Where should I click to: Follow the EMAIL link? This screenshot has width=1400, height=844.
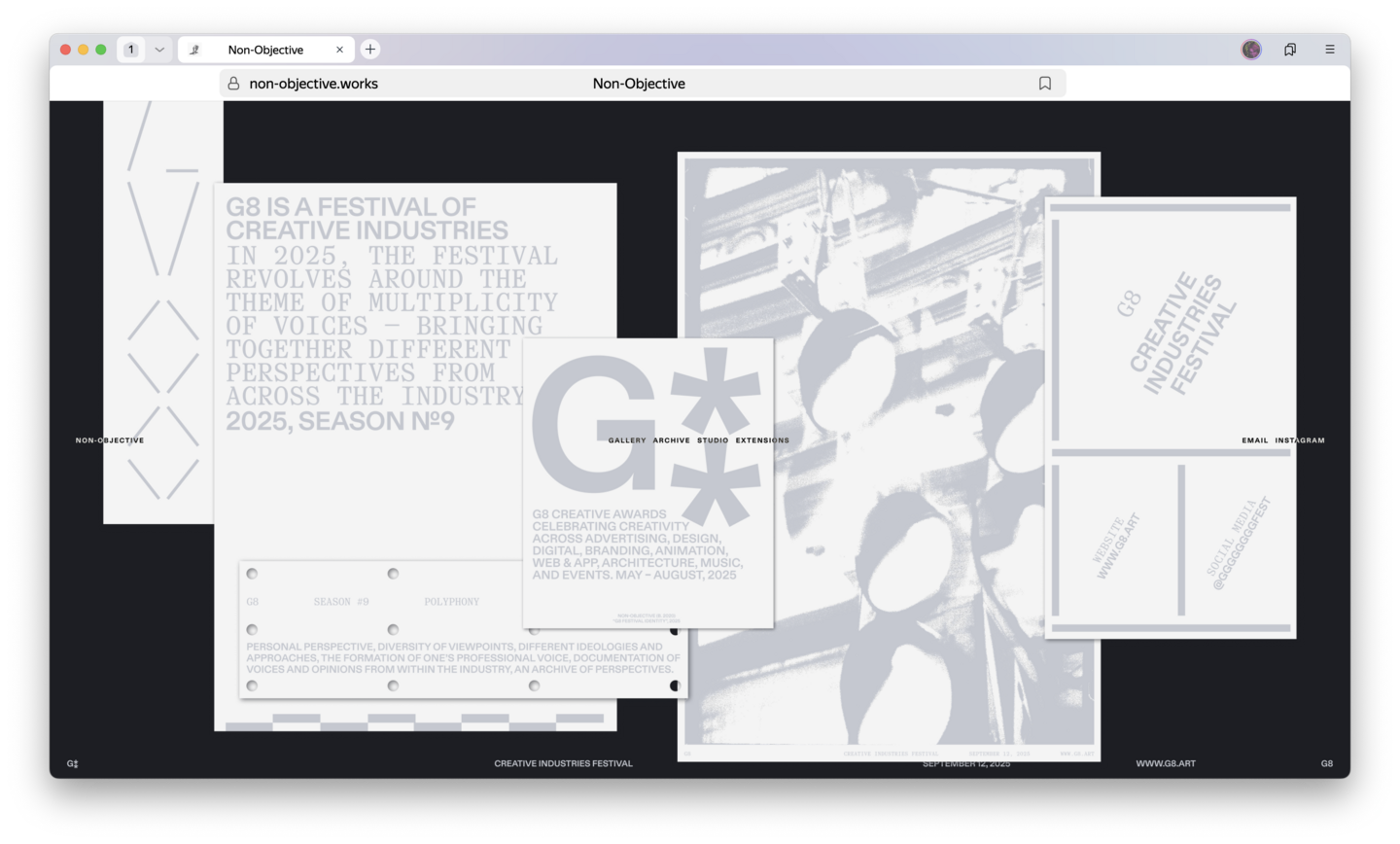[1255, 440]
